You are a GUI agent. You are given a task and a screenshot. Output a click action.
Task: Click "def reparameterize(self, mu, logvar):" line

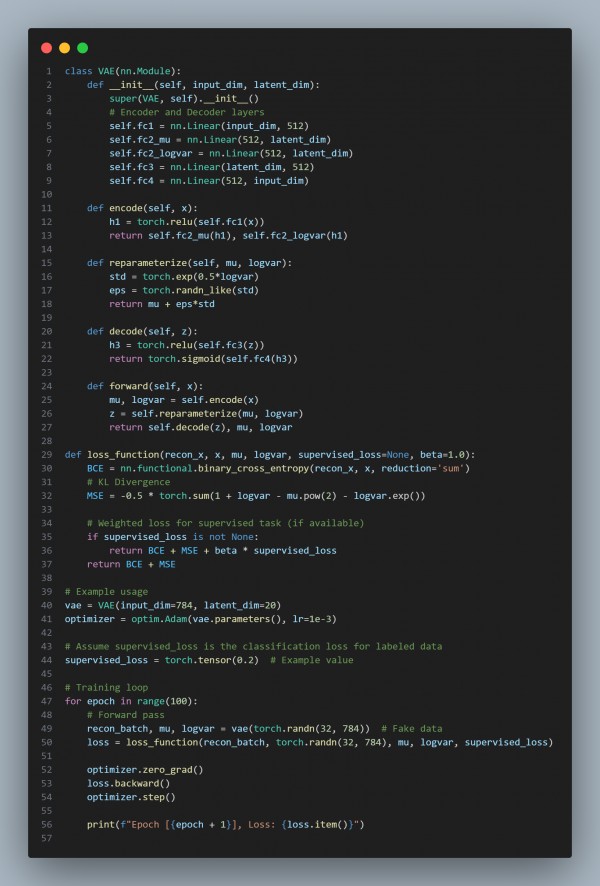point(189,263)
